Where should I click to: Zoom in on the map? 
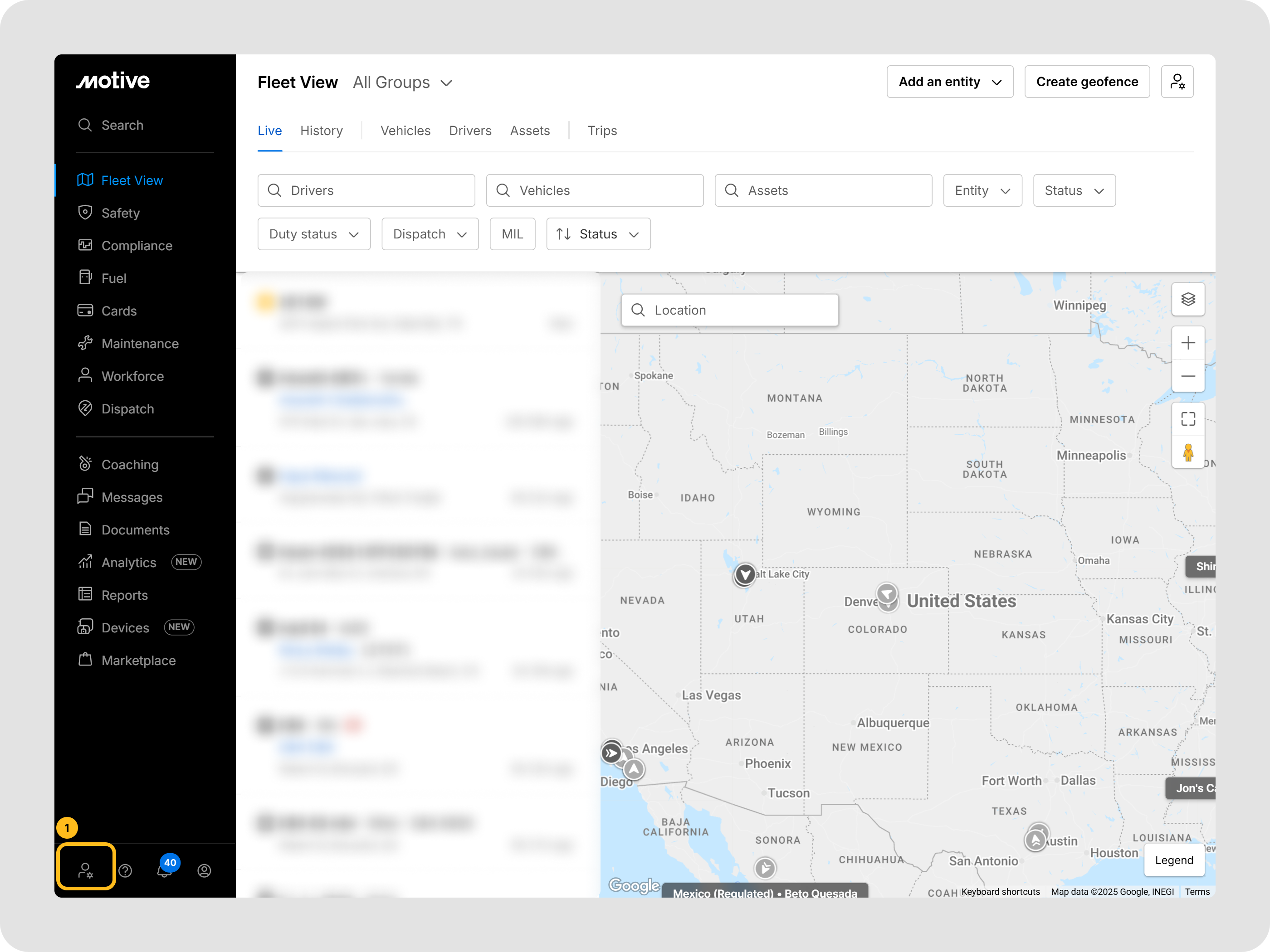coord(1187,343)
